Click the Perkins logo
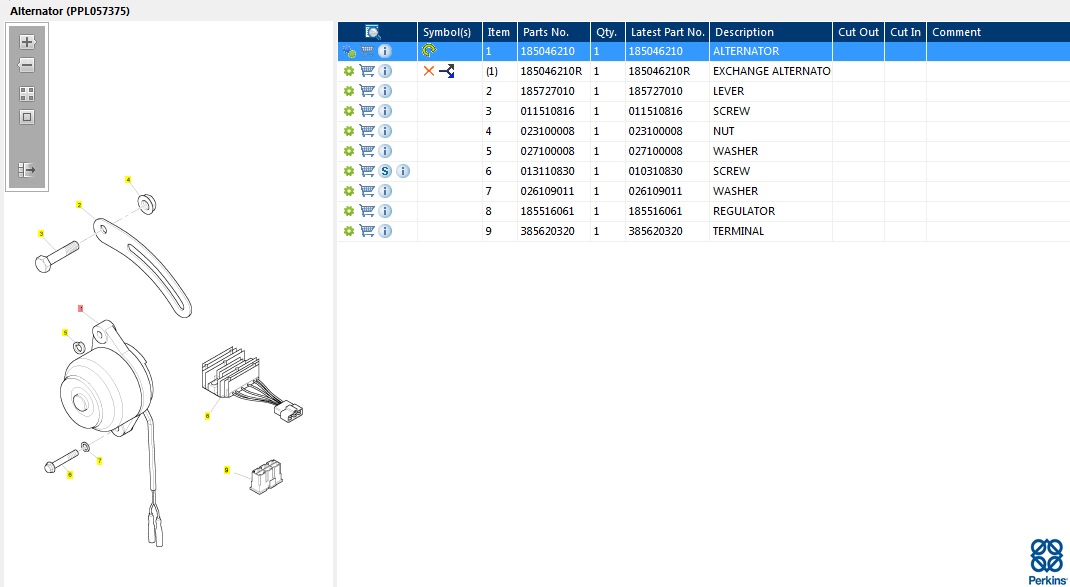This screenshot has width=1070, height=587. [x=1047, y=561]
